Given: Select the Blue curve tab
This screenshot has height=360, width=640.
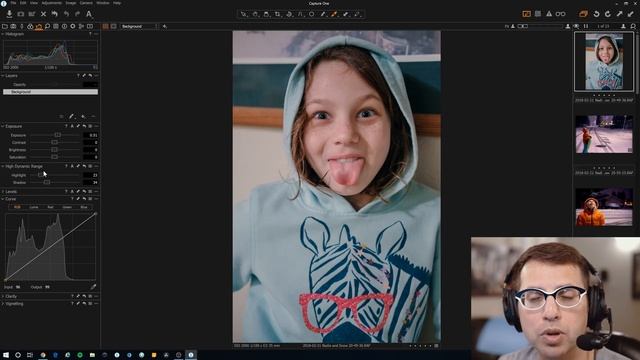Looking at the screenshot, I should (84, 207).
